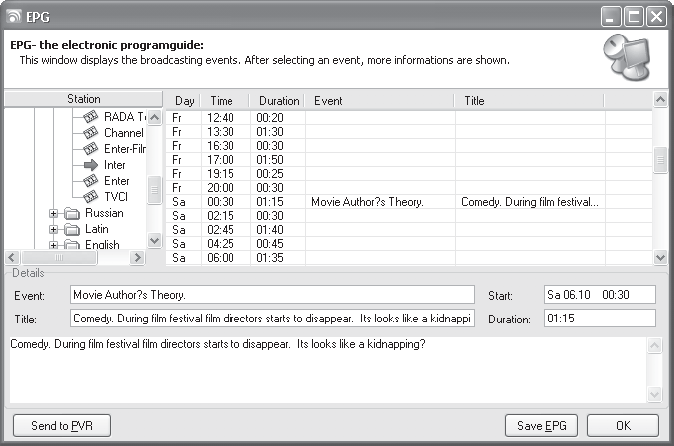Select the Sa 00:30 Movie Author's Theory row
The width and height of the screenshot is (674, 446).
(x=409, y=202)
